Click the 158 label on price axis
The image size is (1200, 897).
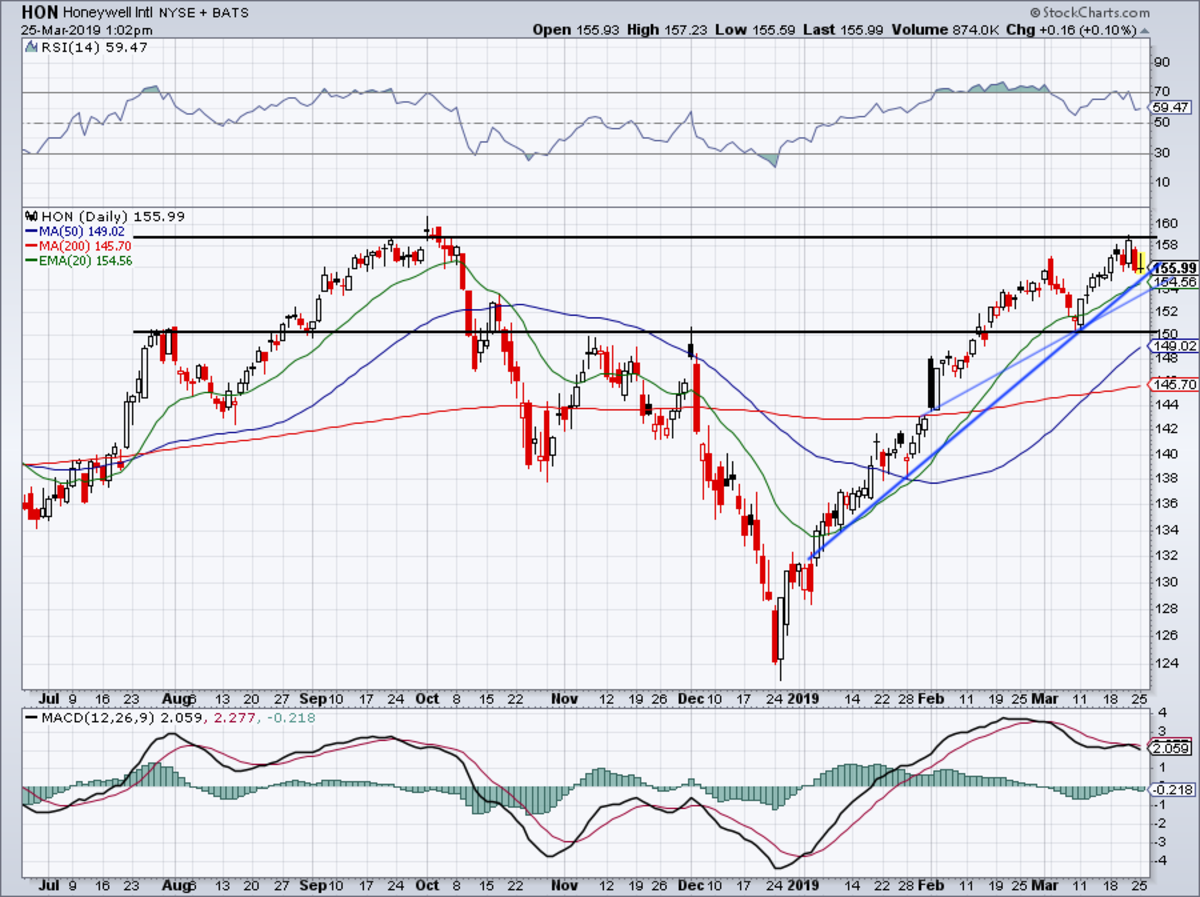pyautogui.click(x=1165, y=246)
